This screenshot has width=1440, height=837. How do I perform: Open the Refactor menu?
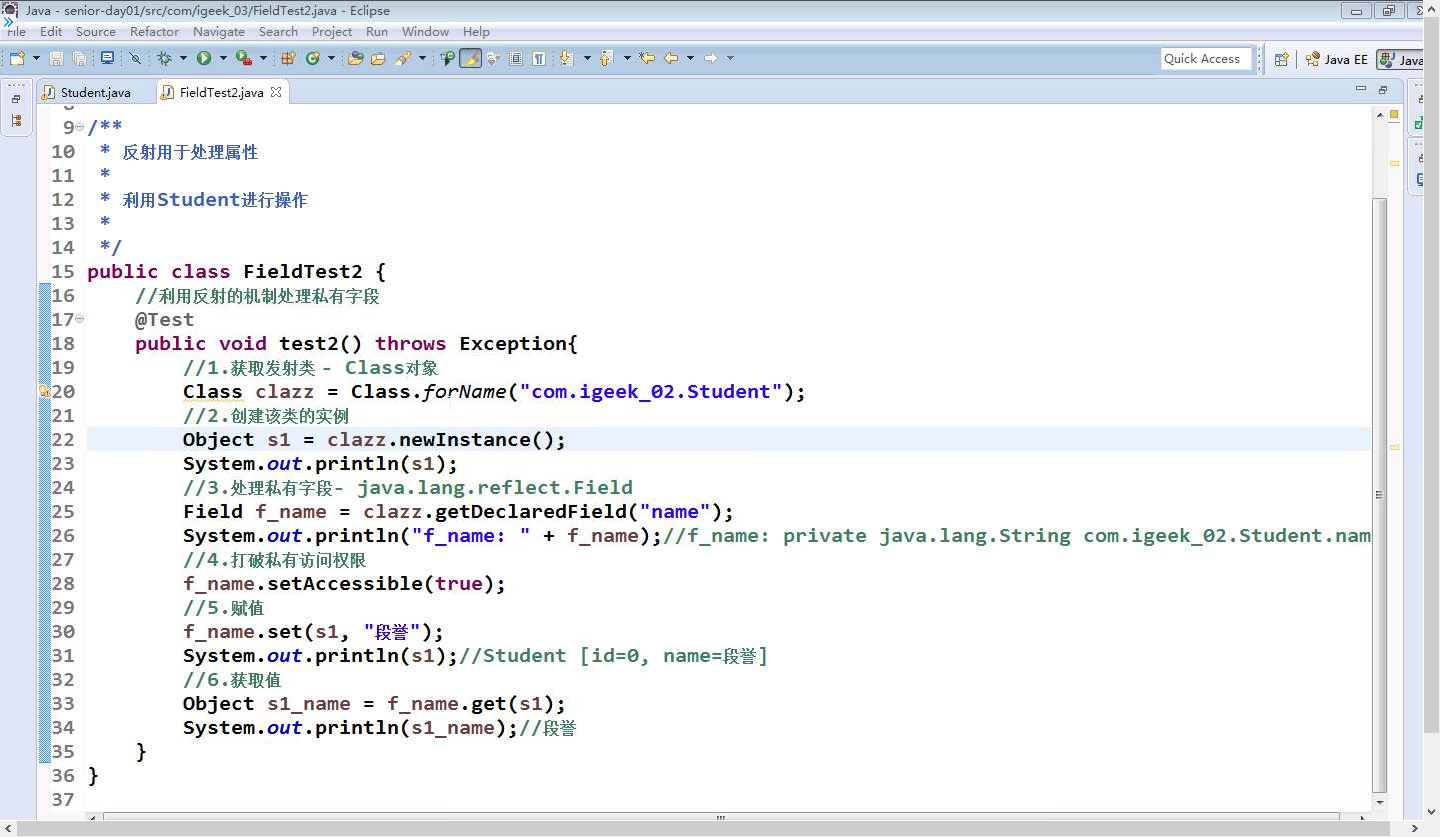155,32
